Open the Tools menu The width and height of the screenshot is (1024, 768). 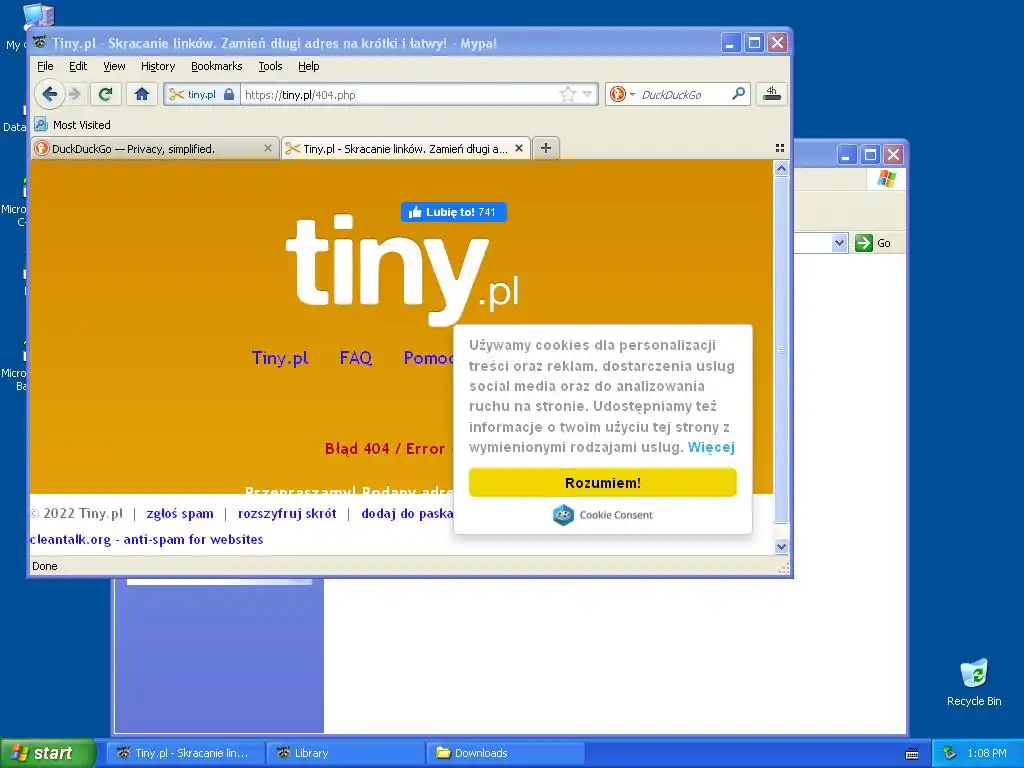[270, 66]
